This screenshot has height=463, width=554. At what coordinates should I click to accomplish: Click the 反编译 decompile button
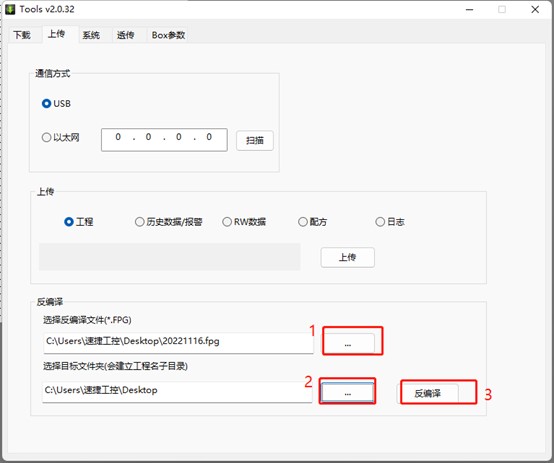pyautogui.click(x=428, y=393)
